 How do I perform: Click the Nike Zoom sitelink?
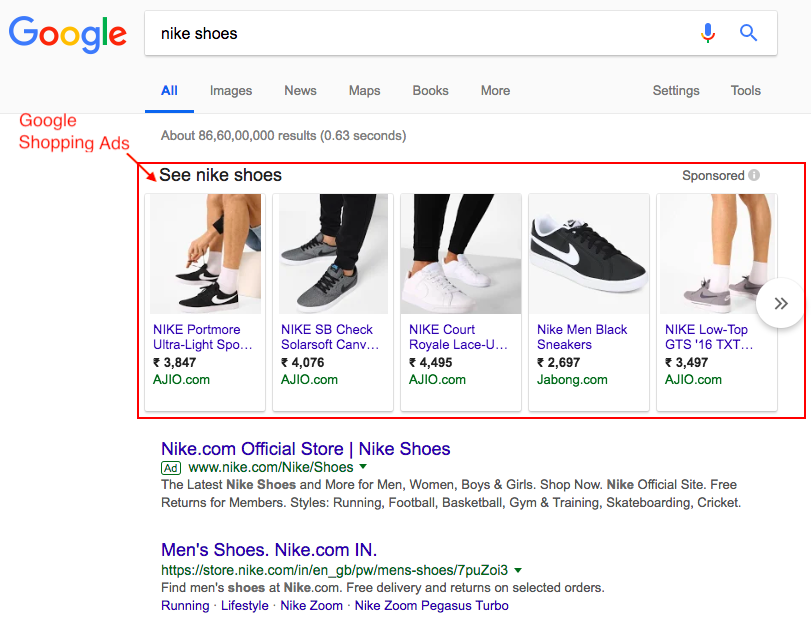311,605
